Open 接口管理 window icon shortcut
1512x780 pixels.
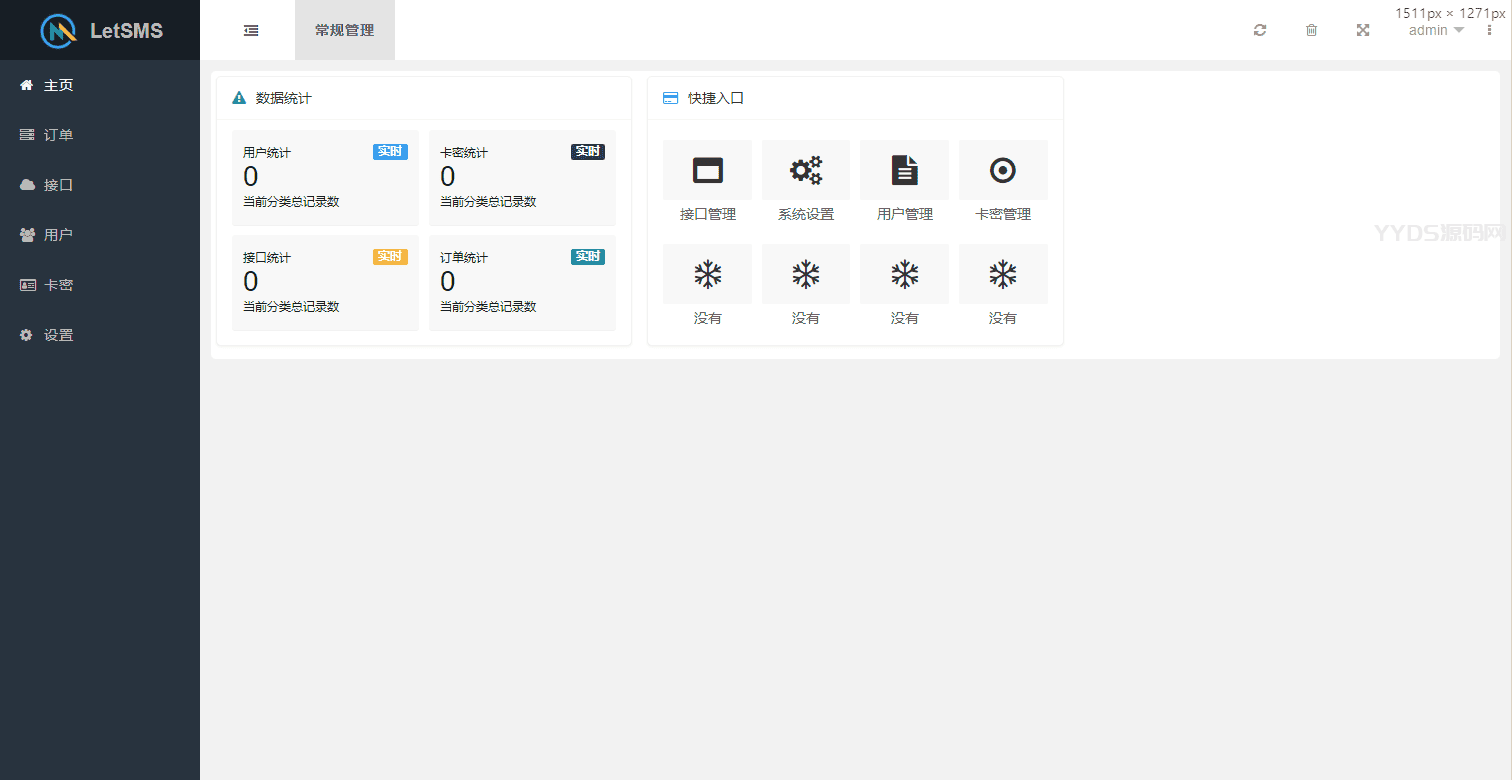point(707,170)
